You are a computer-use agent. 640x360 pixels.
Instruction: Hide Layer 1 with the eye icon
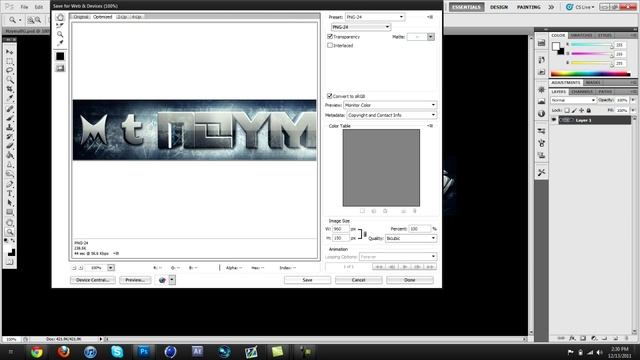[554, 120]
